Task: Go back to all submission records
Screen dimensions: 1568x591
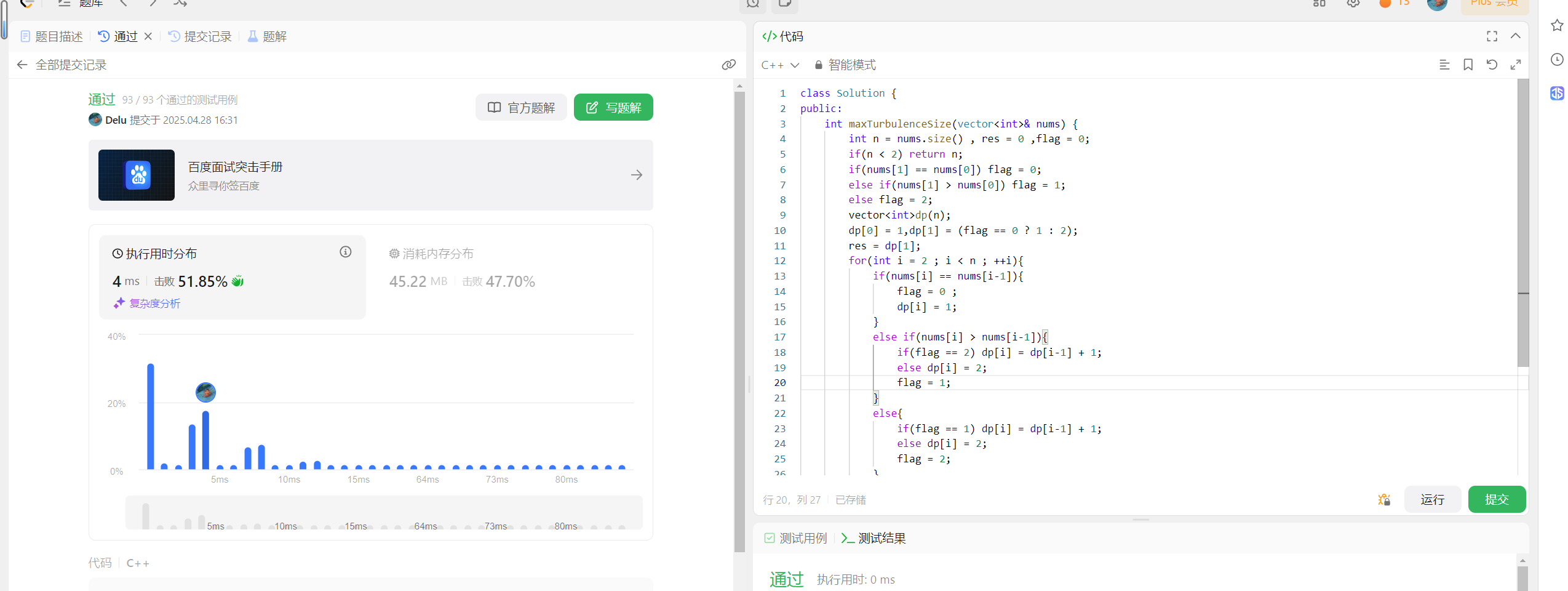Action: pyautogui.click(x=22, y=65)
